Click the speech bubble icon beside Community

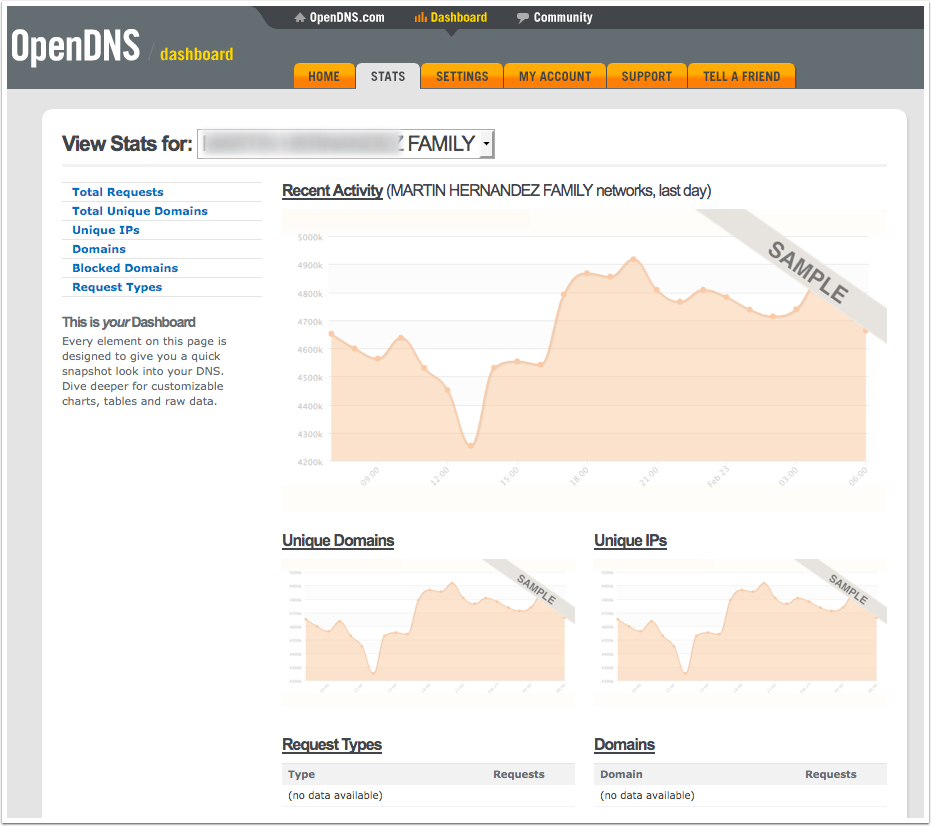pyautogui.click(x=522, y=18)
